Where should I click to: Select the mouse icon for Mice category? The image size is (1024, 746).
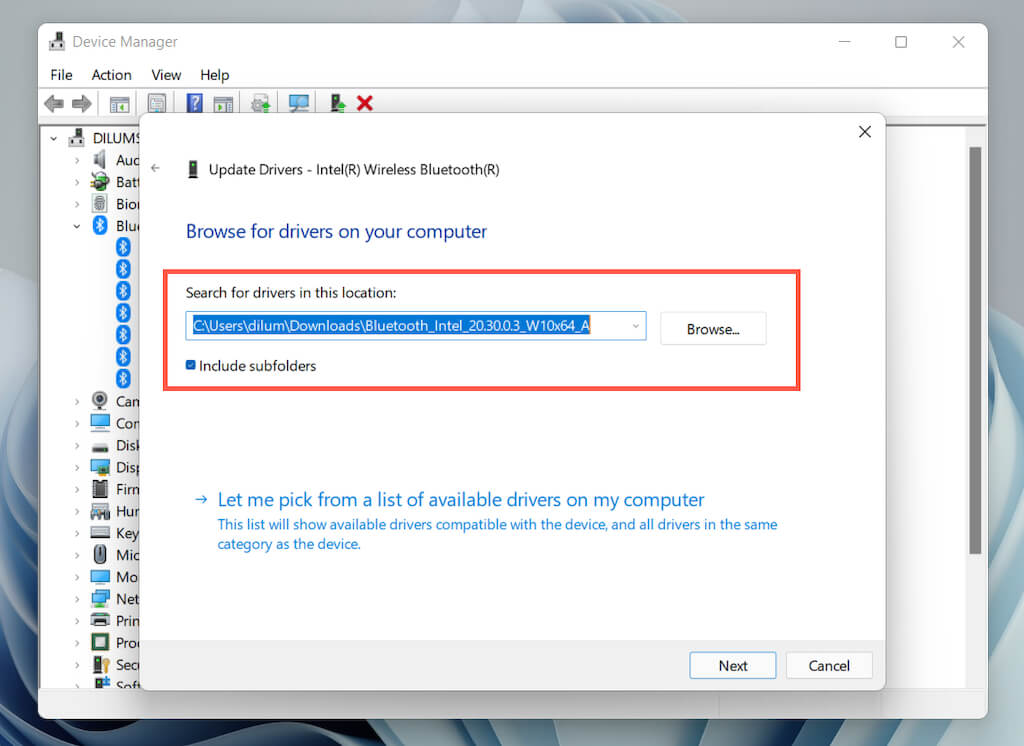click(x=100, y=555)
